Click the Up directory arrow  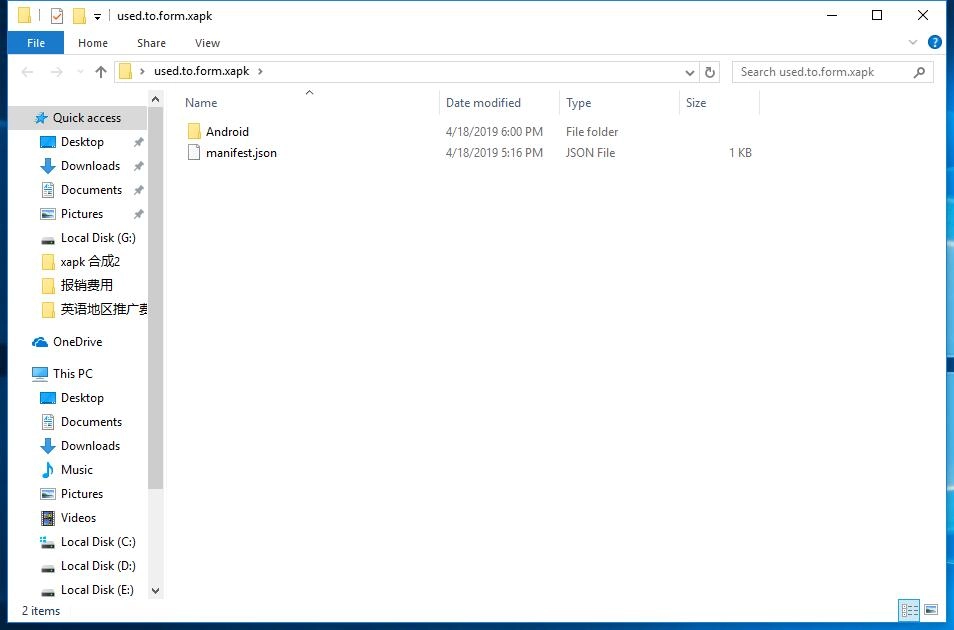pos(101,72)
